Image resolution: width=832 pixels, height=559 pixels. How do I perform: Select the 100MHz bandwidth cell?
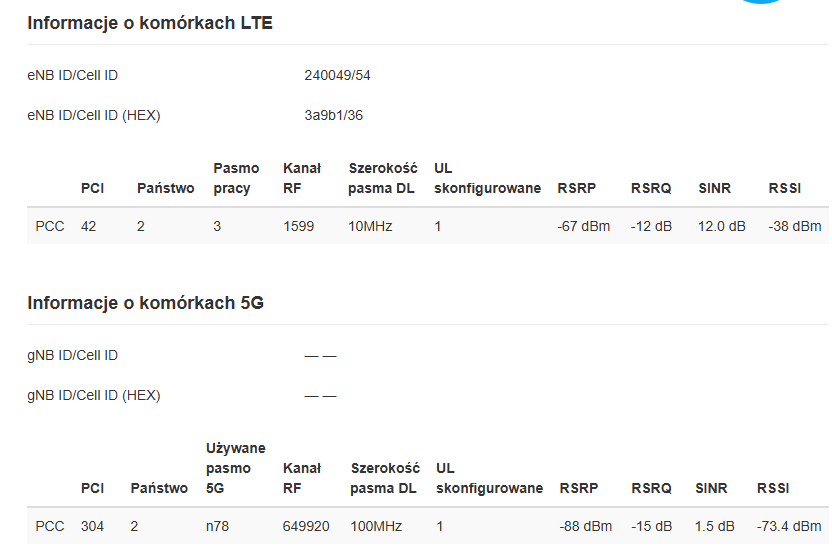click(x=376, y=526)
